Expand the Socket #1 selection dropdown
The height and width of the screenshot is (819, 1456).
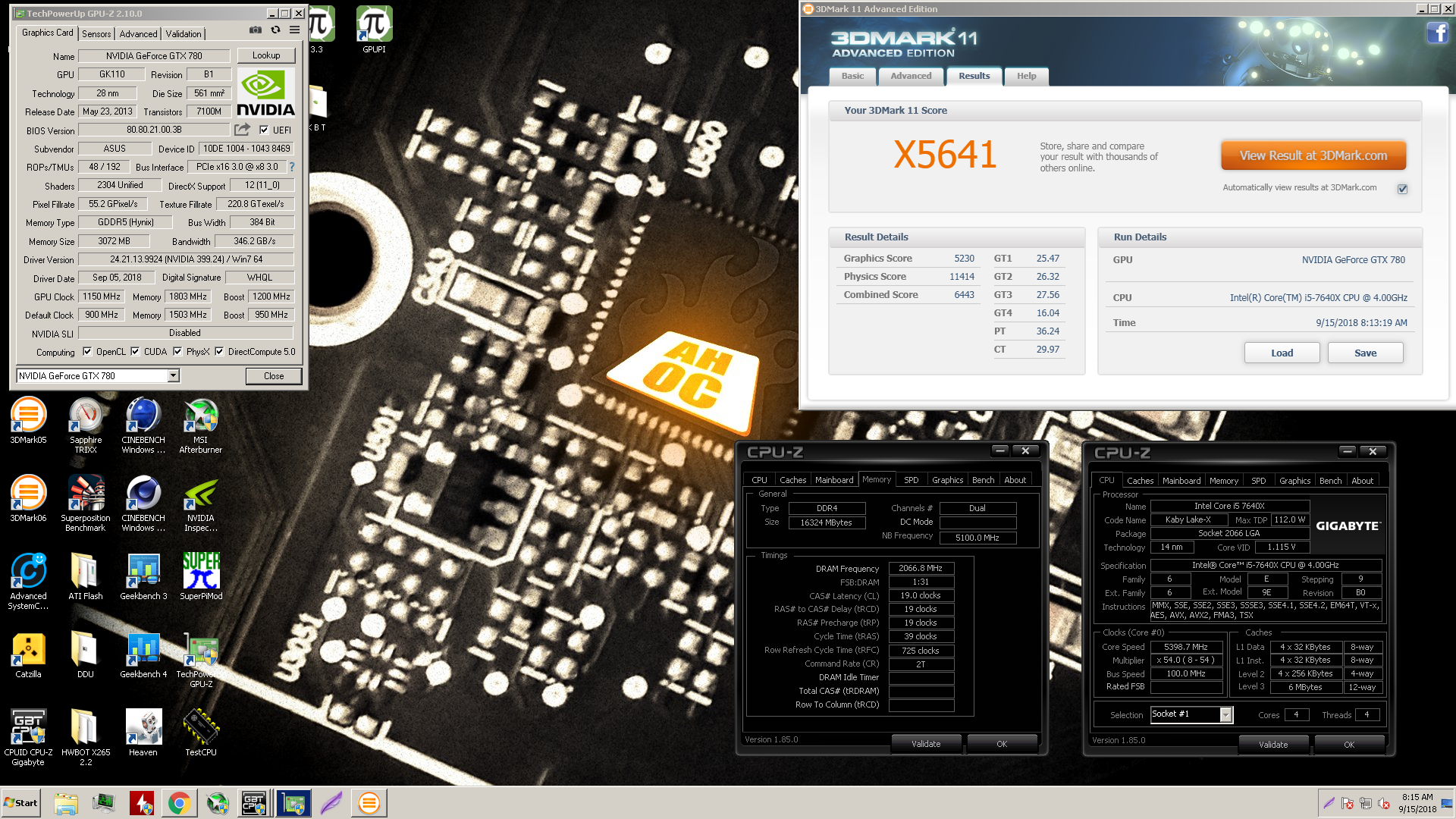(1225, 714)
